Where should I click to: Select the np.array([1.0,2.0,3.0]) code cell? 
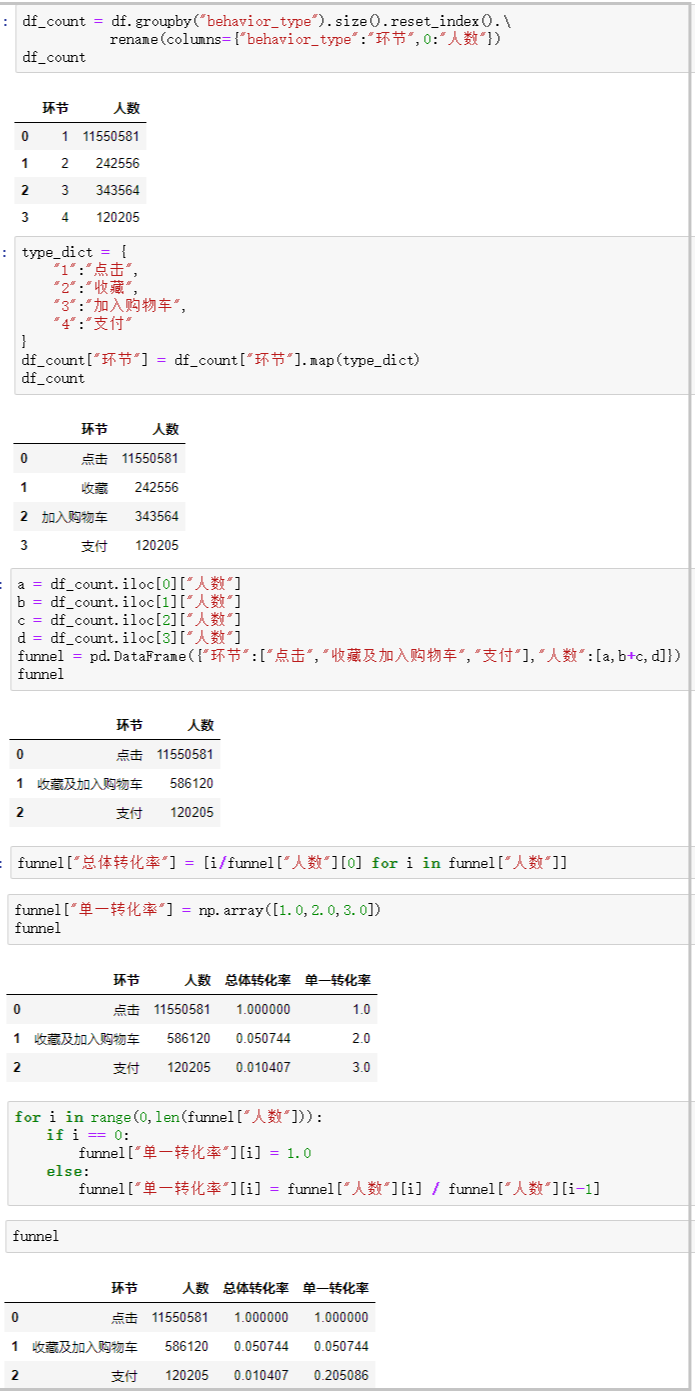350,919
